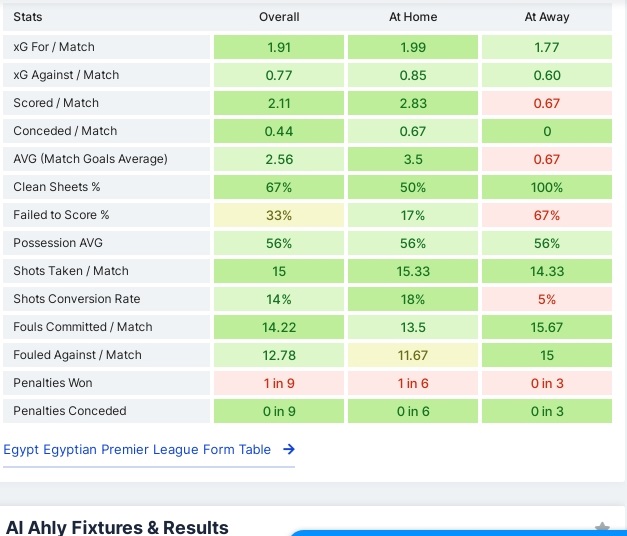The width and height of the screenshot is (627, 536).
Task: Click the At Home Scored / Match 2.83 cell
Action: click(413, 103)
